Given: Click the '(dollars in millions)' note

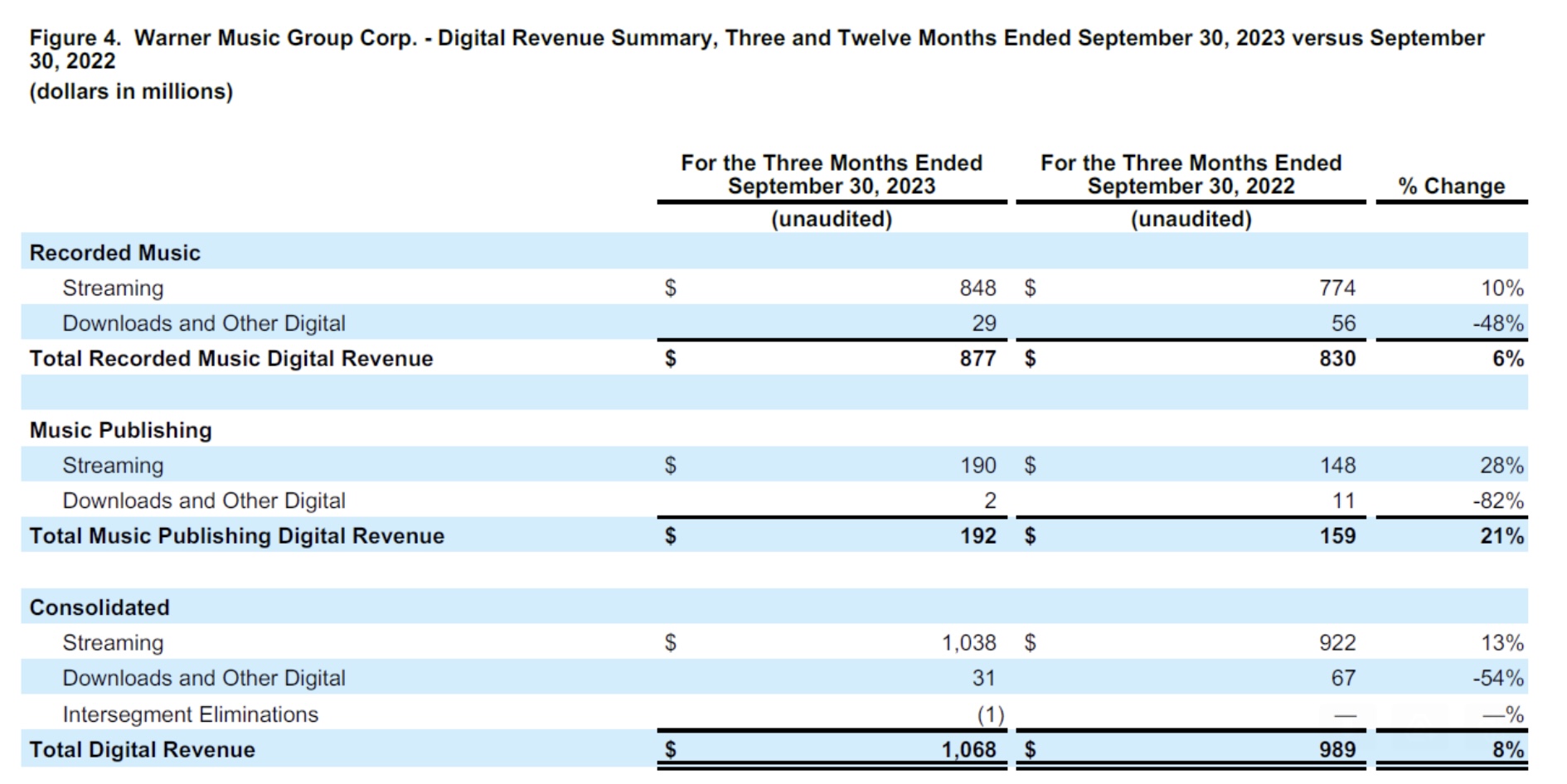Looking at the screenshot, I should [x=131, y=91].
